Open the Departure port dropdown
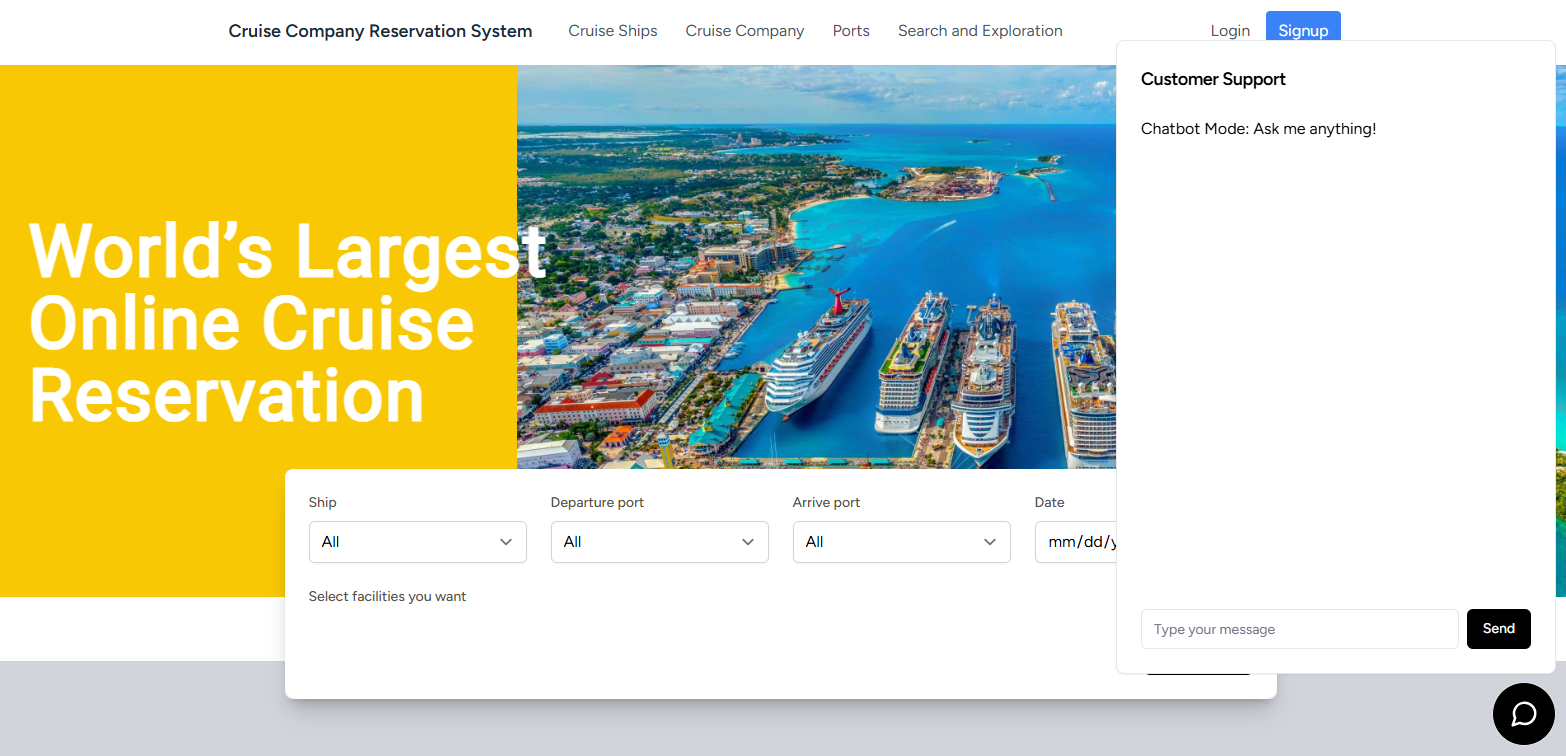The height and width of the screenshot is (756, 1566). (x=659, y=541)
